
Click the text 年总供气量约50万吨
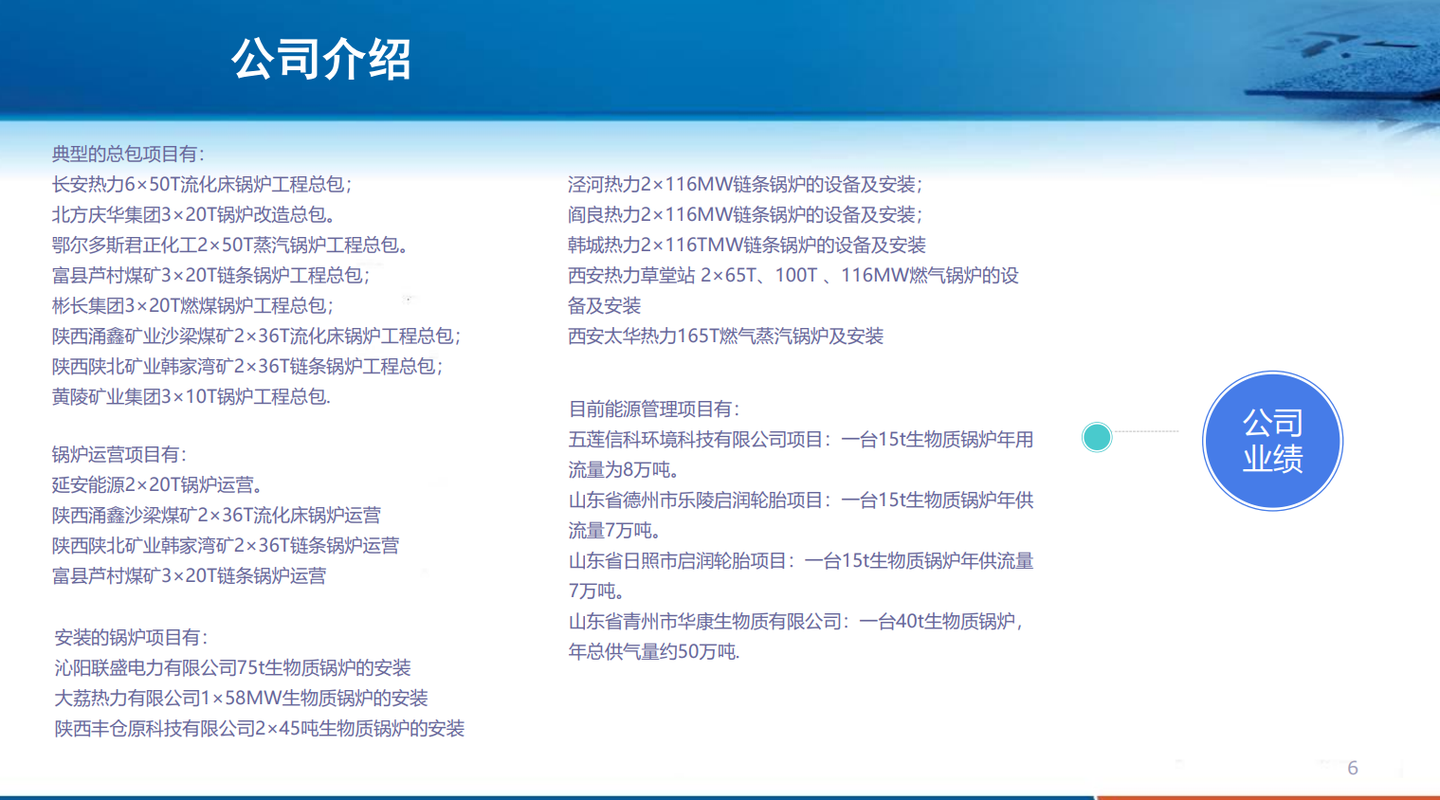pos(654,653)
